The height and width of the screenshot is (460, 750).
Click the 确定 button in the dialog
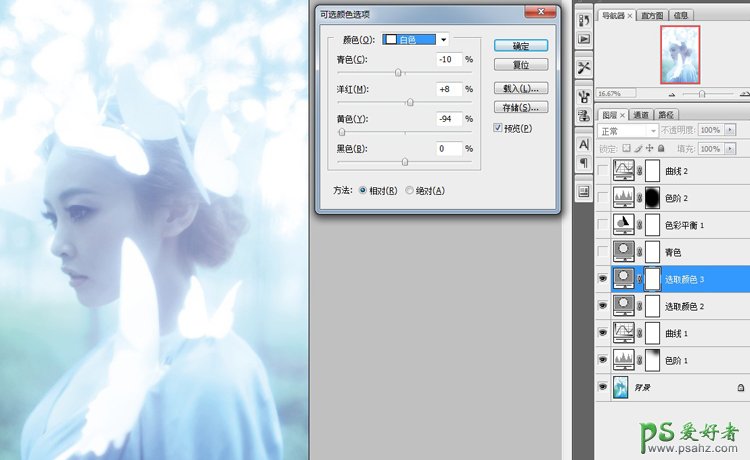(520, 45)
